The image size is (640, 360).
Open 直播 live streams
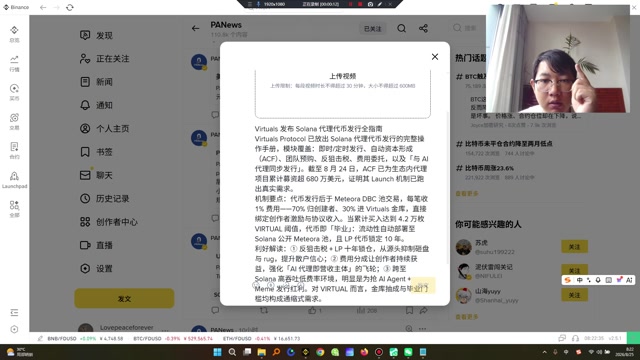click(96, 245)
